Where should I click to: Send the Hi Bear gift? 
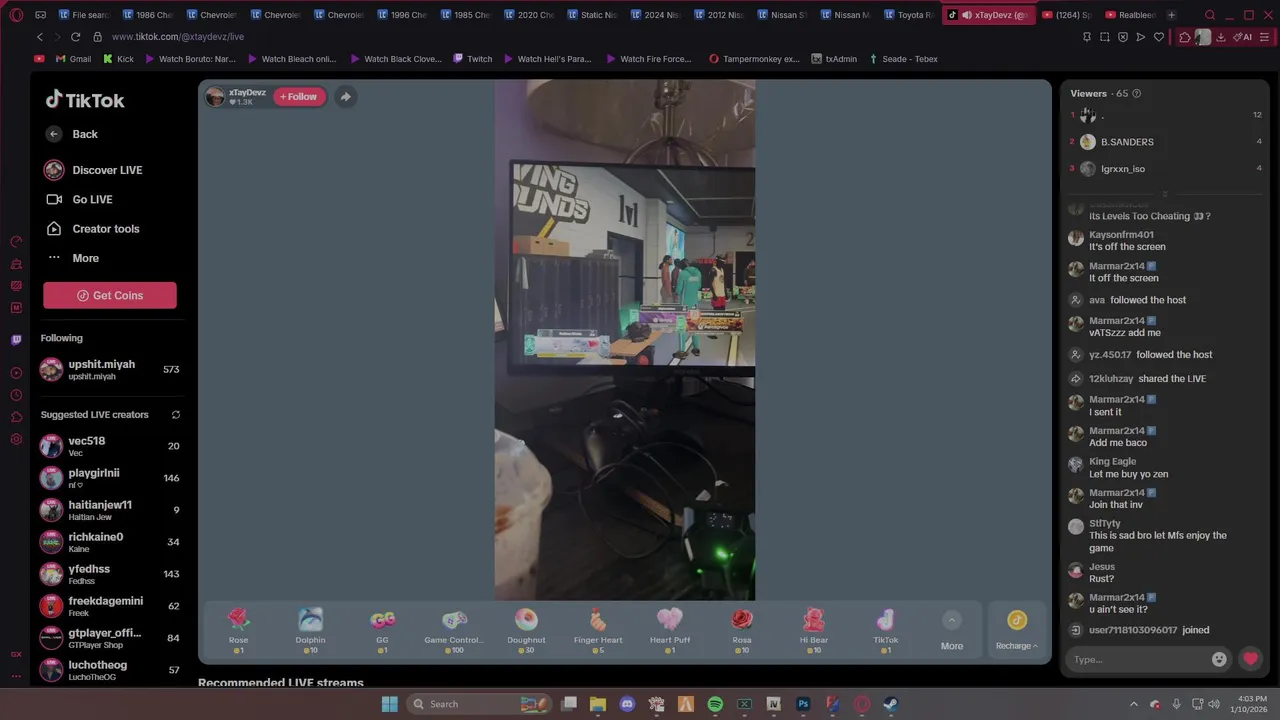(x=814, y=631)
